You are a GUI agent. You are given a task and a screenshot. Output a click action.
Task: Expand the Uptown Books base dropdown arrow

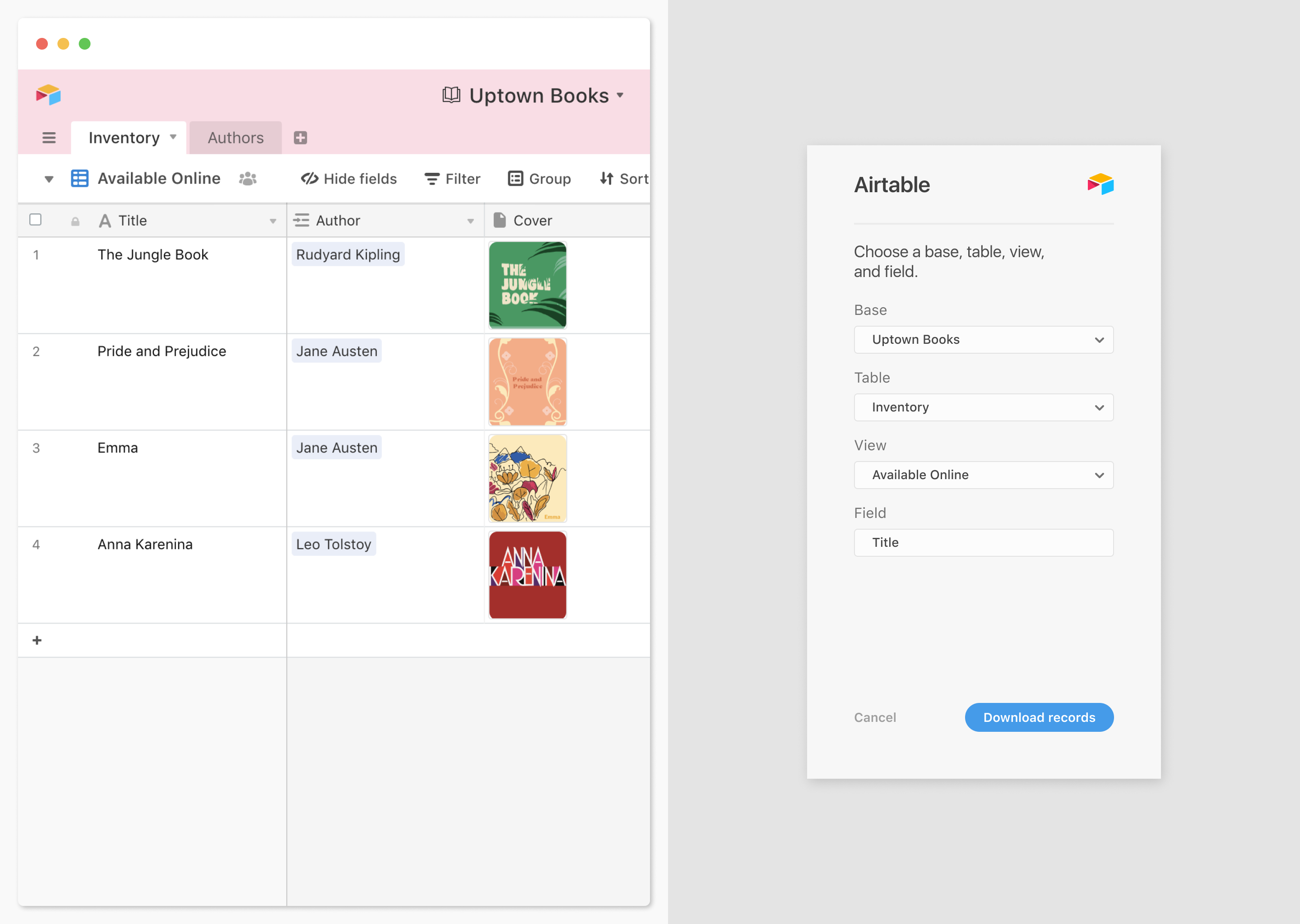coord(620,96)
